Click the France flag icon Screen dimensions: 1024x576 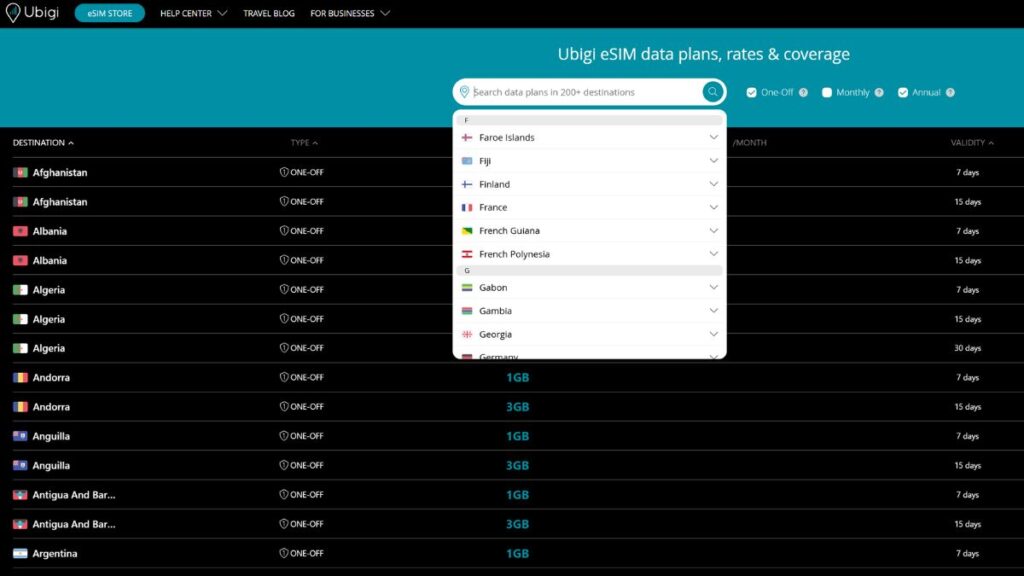click(x=466, y=207)
